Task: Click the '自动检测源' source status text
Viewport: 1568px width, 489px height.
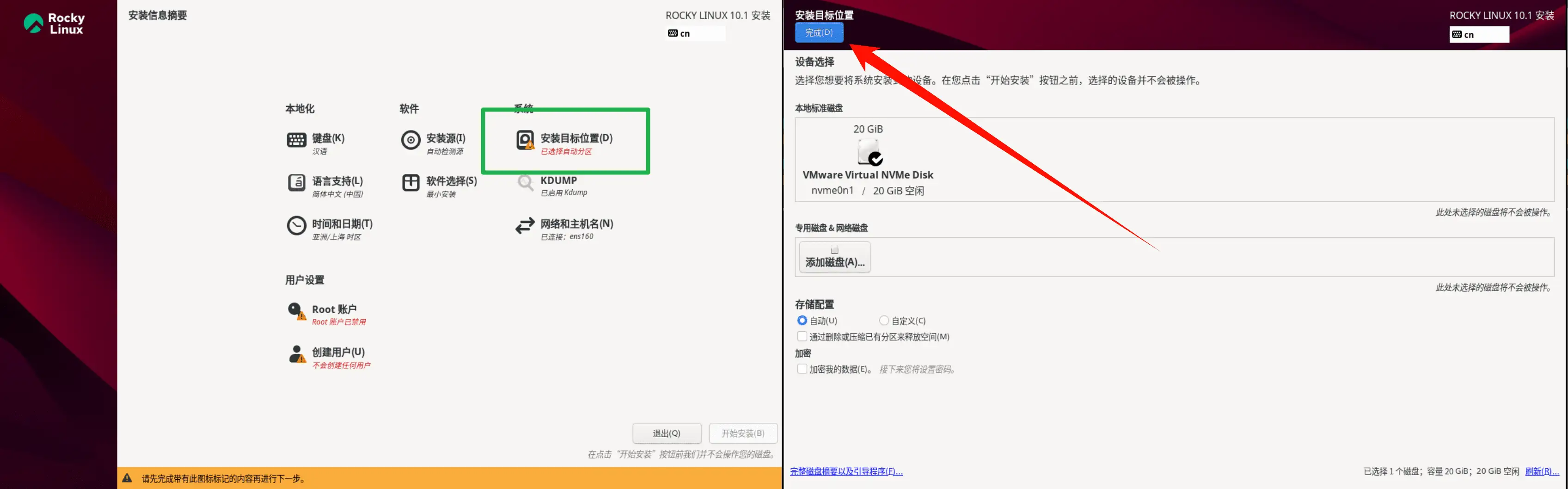Action: (444, 152)
